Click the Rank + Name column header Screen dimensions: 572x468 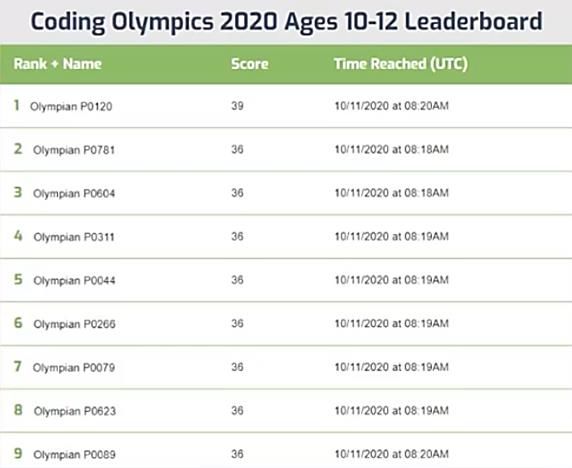pos(57,64)
